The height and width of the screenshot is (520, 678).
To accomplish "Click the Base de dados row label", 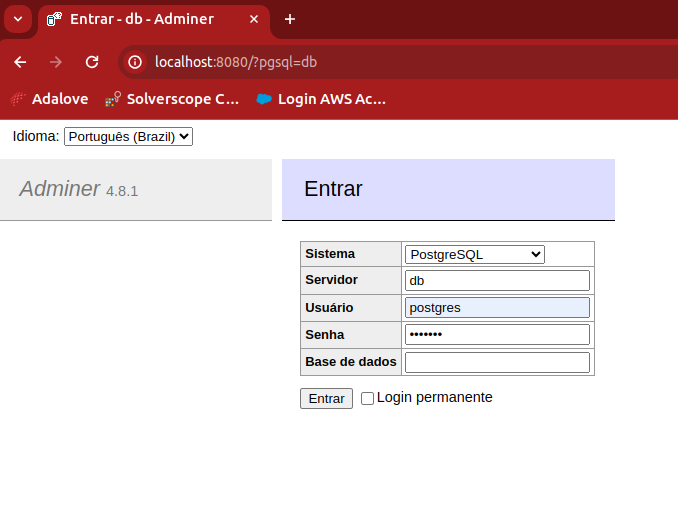I will 351,361.
